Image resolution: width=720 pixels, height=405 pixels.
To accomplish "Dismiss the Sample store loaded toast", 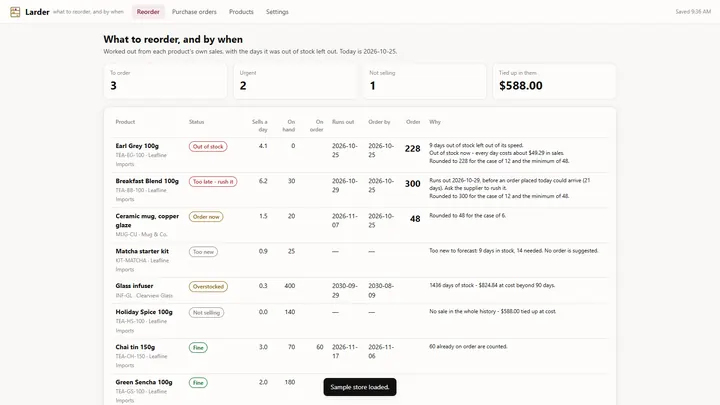I will 360,387.
